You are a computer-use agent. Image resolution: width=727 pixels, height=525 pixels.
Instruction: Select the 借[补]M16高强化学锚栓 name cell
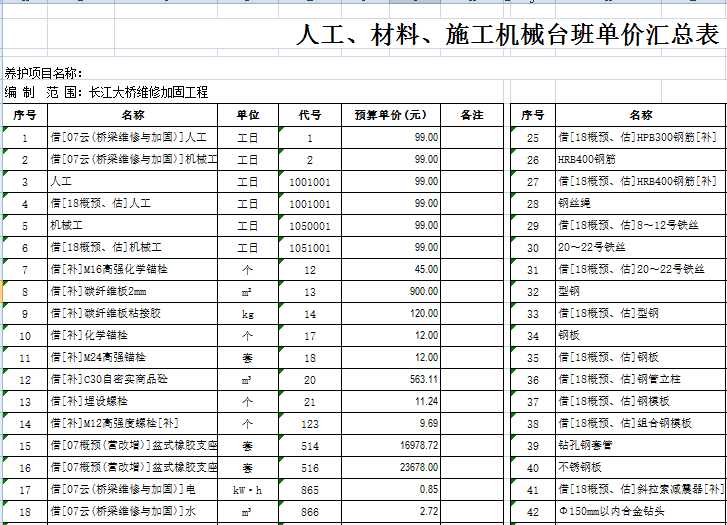(x=132, y=269)
